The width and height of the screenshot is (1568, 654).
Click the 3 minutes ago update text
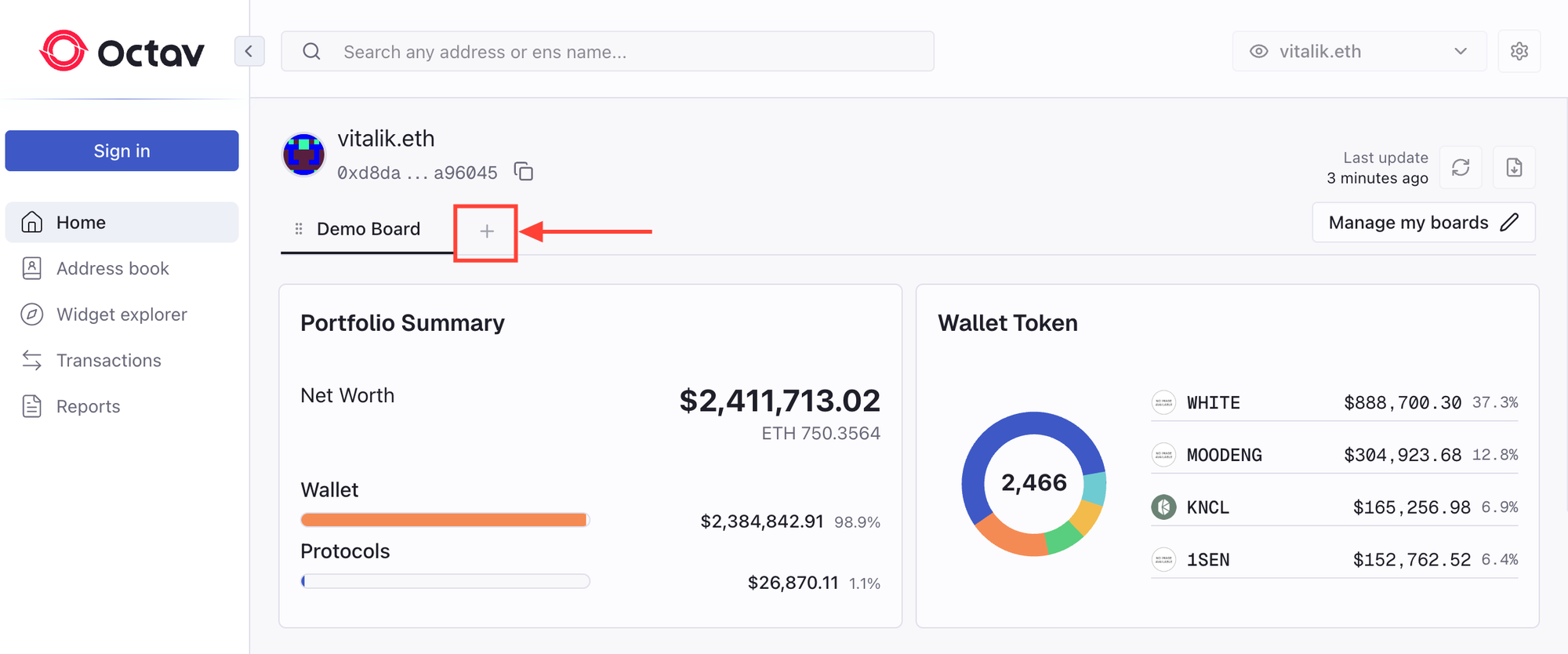pyautogui.click(x=1377, y=178)
